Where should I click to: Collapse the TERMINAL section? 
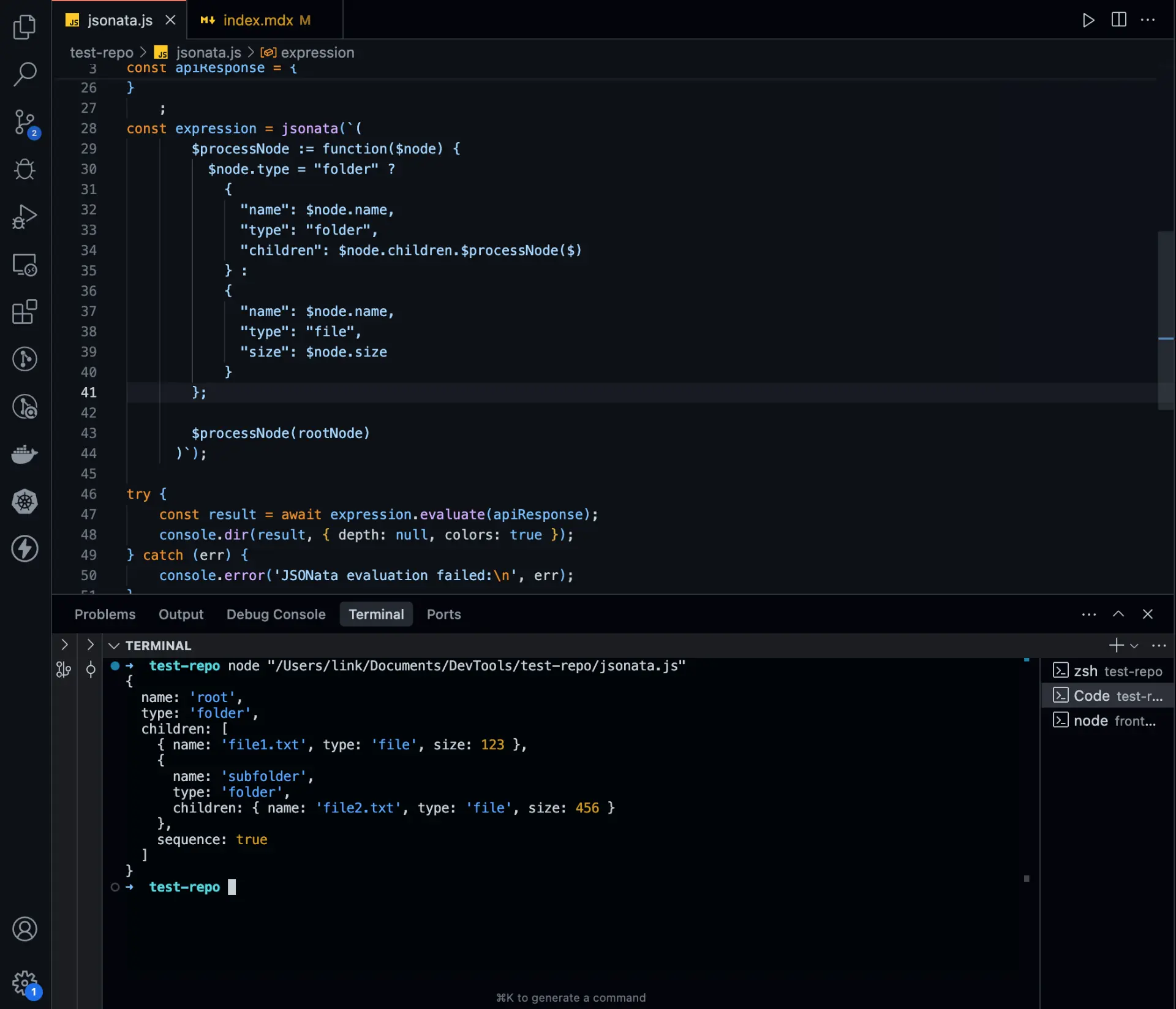click(x=114, y=645)
